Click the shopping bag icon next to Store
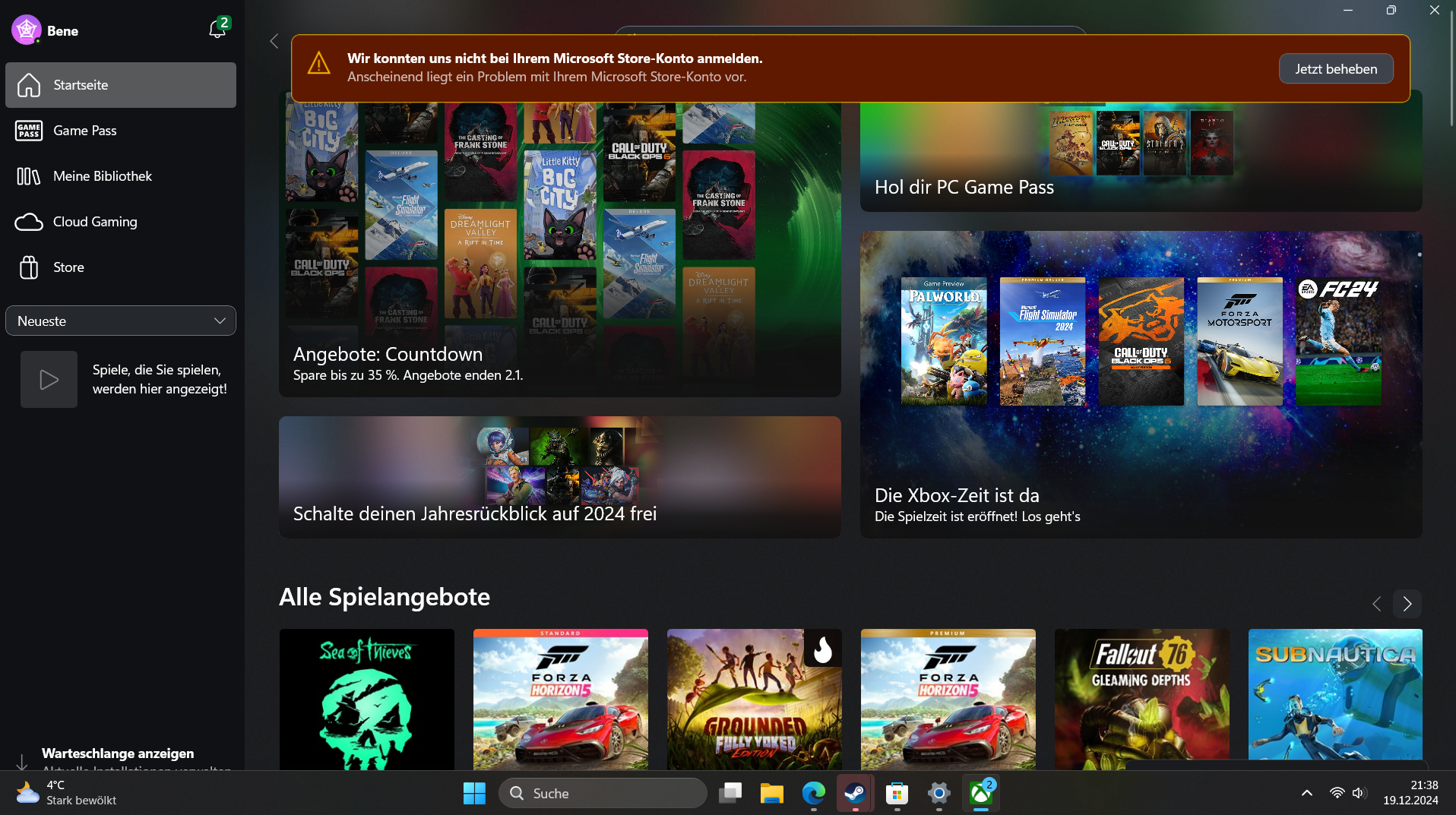Viewport: 1456px width, 815px height. click(x=29, y=267)
